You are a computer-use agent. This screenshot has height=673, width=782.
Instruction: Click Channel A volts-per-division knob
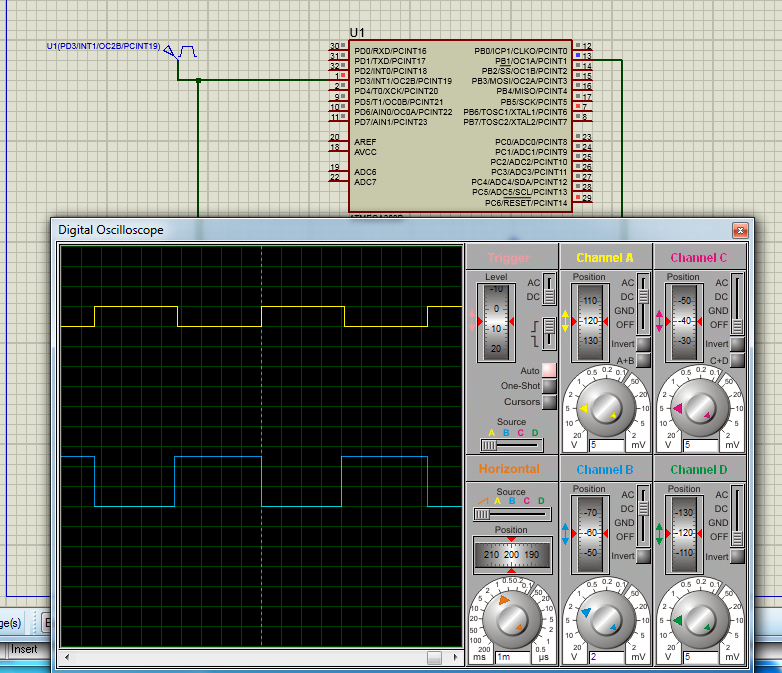pos(606,407)
